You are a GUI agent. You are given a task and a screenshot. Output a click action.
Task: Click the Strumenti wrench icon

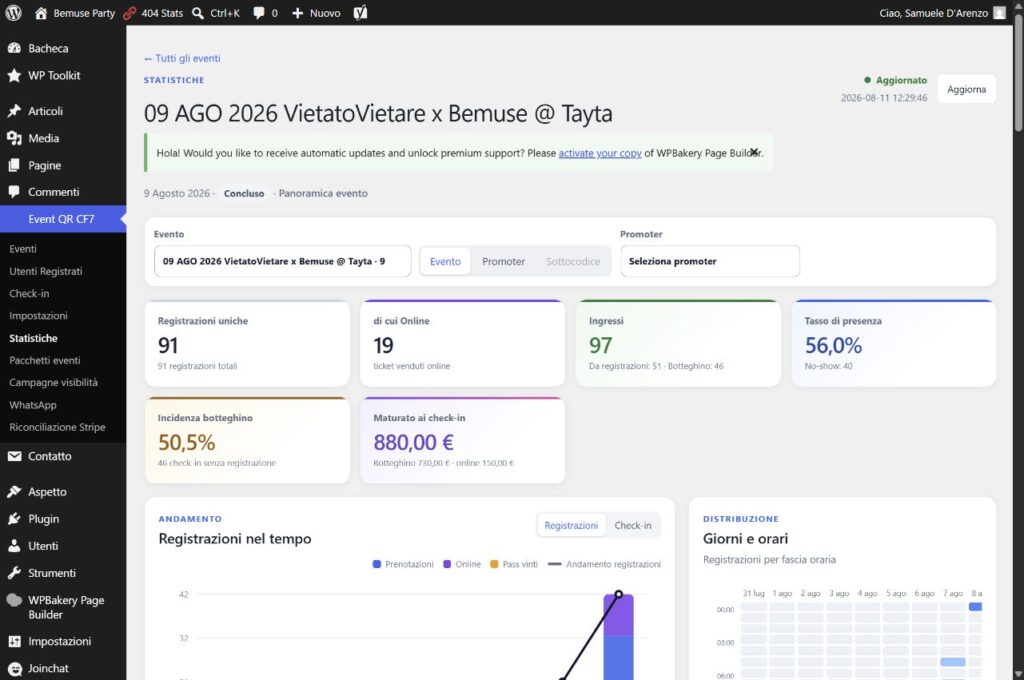(14, 573)
